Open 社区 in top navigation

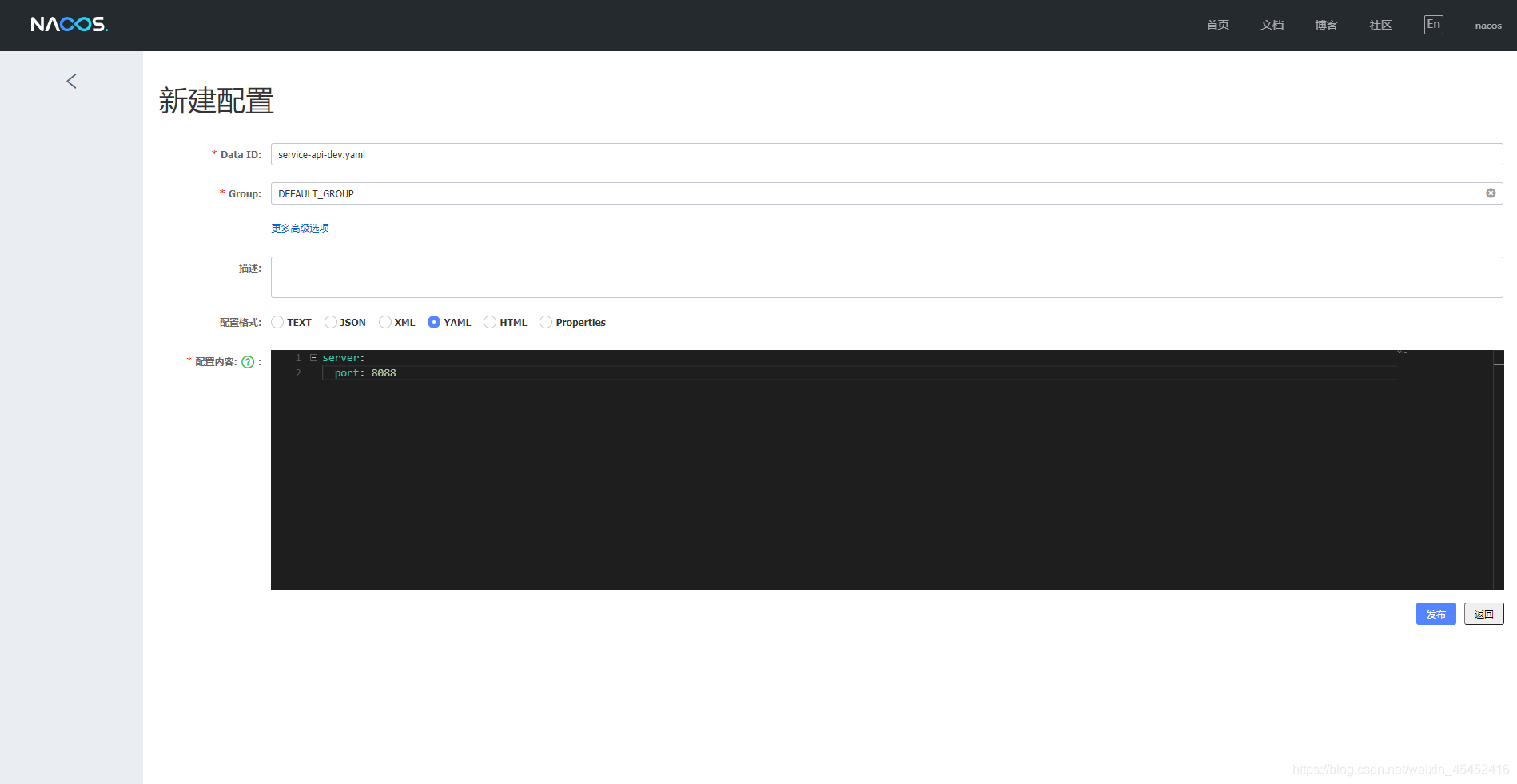tap(1381, 25)
